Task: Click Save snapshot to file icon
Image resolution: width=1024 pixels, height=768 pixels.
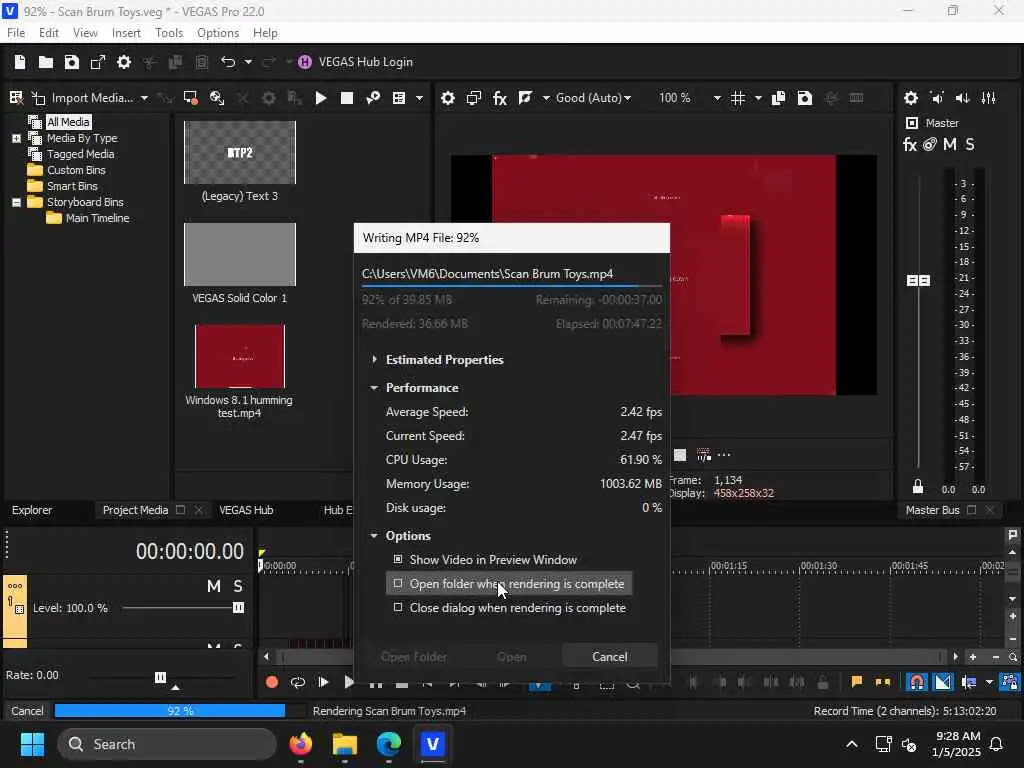Action: tap(805, 98)
